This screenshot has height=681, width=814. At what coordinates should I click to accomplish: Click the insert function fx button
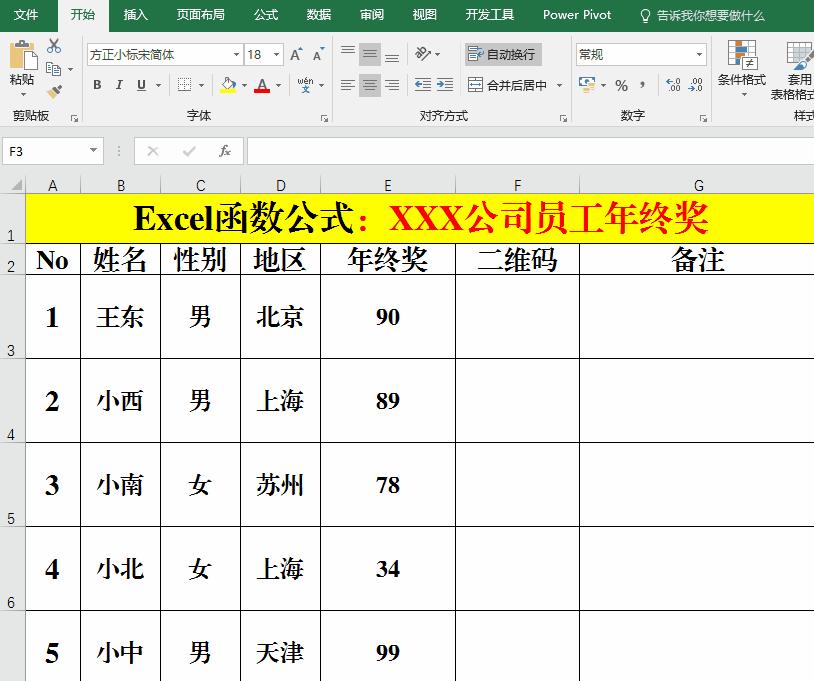coord(224,151)
